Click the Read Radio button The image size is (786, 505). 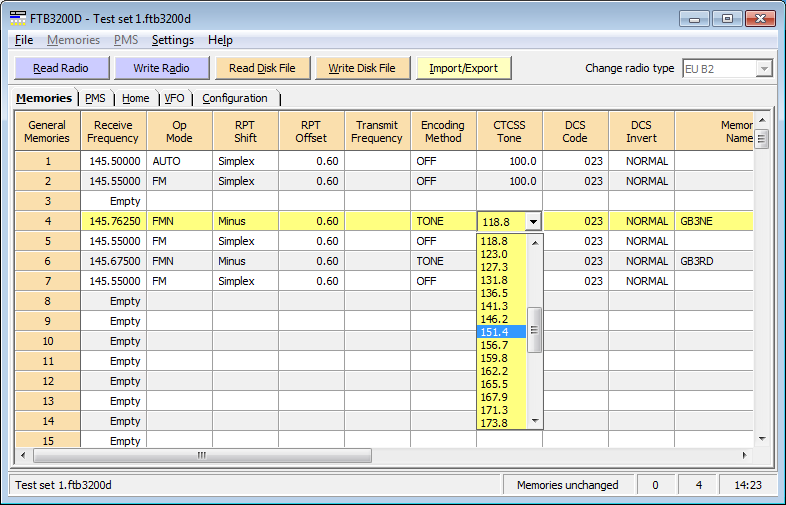(x=60, y=68)
